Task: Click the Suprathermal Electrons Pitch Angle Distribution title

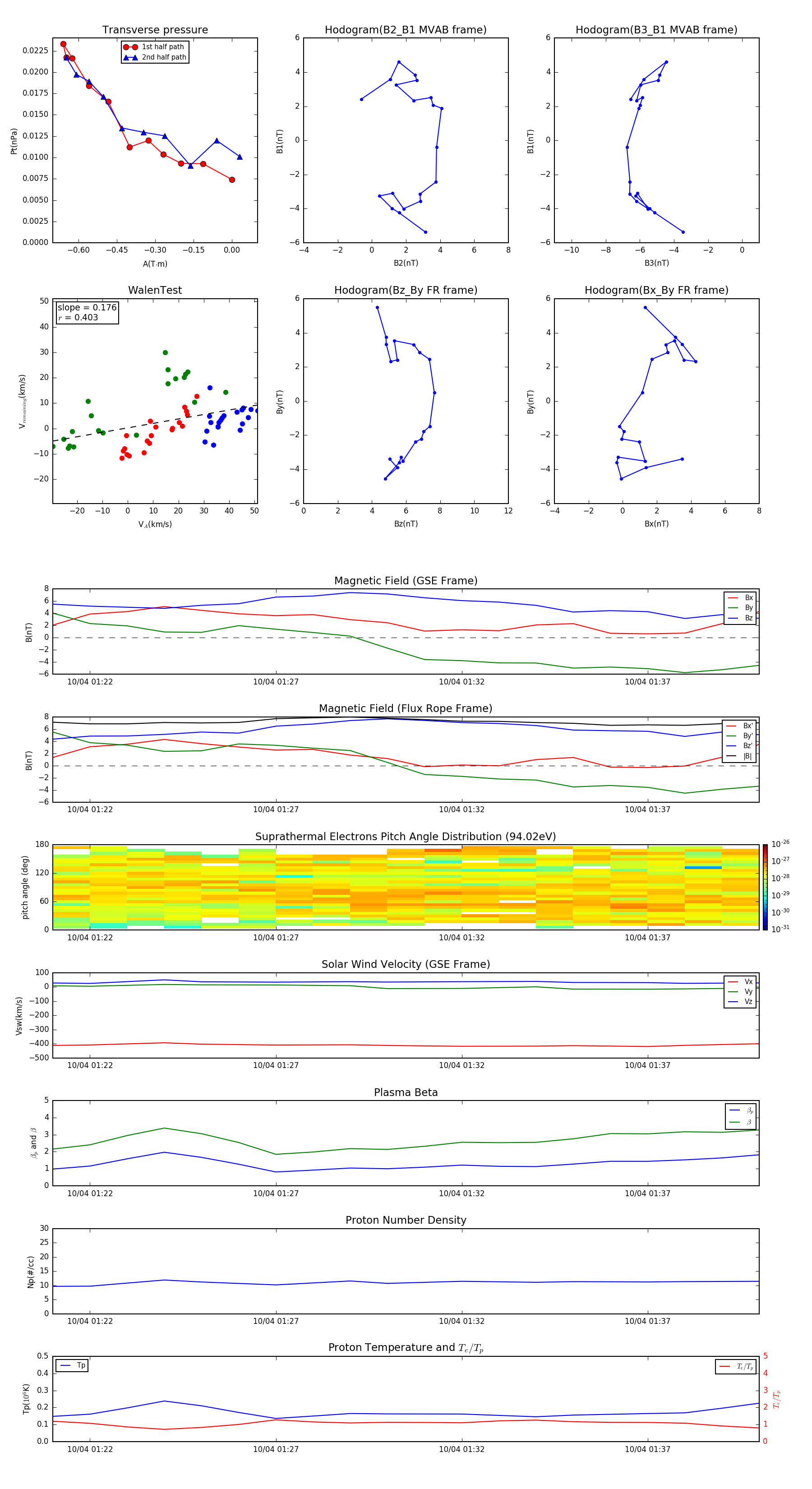Action: coord(406,837)
